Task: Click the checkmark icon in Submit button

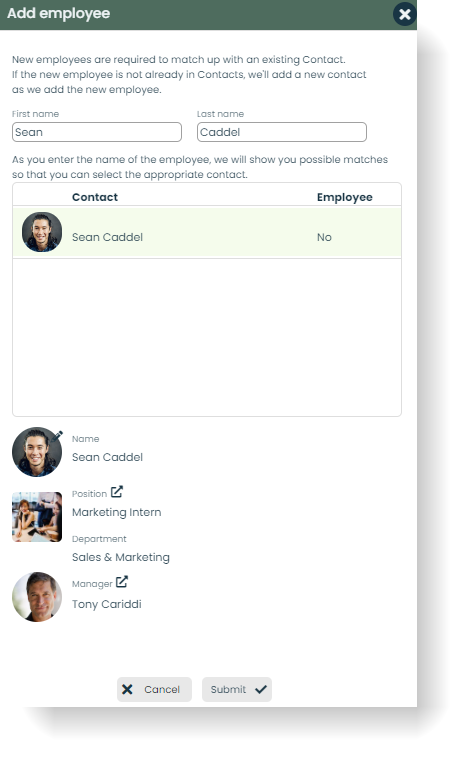Action: pos(261,689)
